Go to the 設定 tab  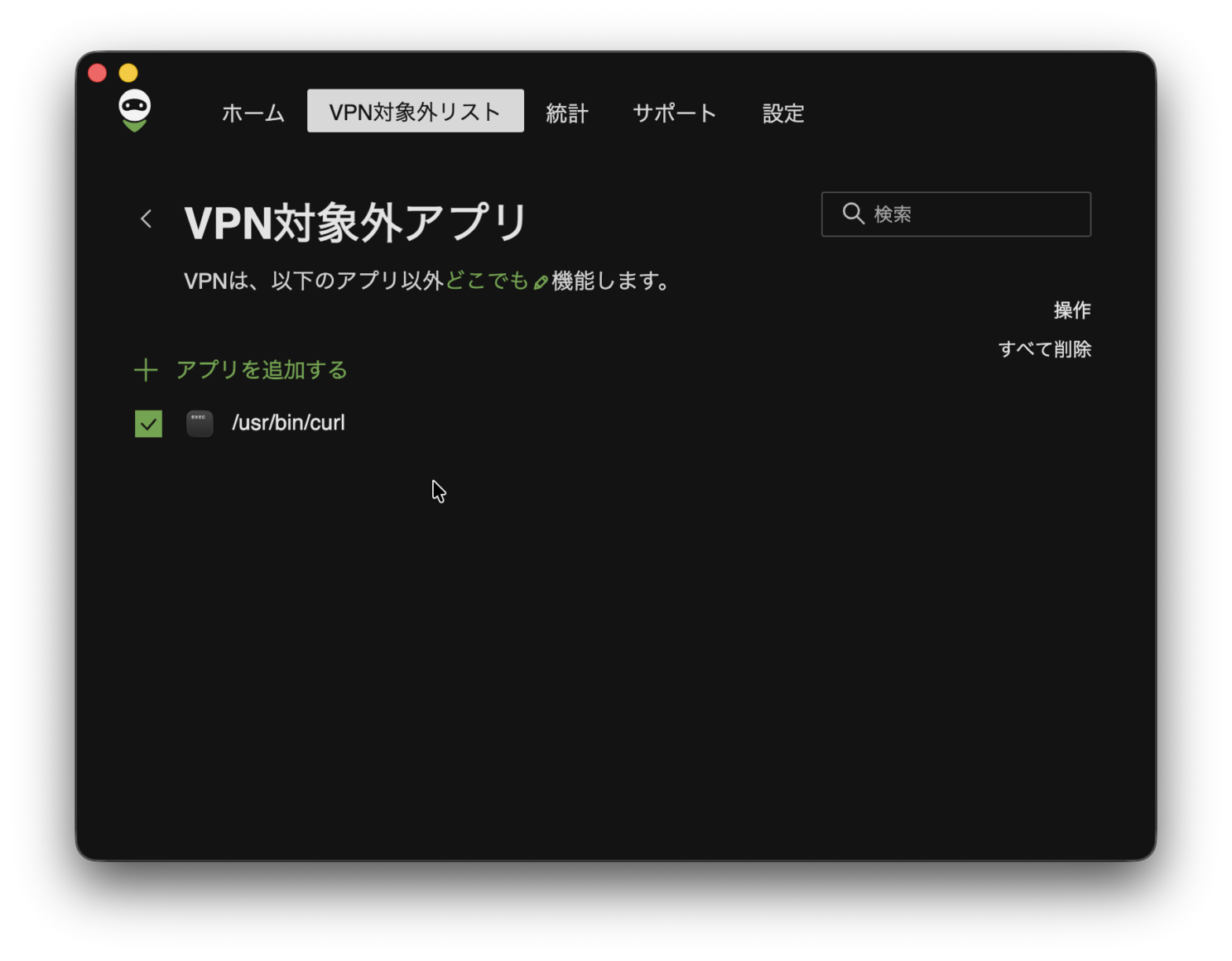pos(783,113)
